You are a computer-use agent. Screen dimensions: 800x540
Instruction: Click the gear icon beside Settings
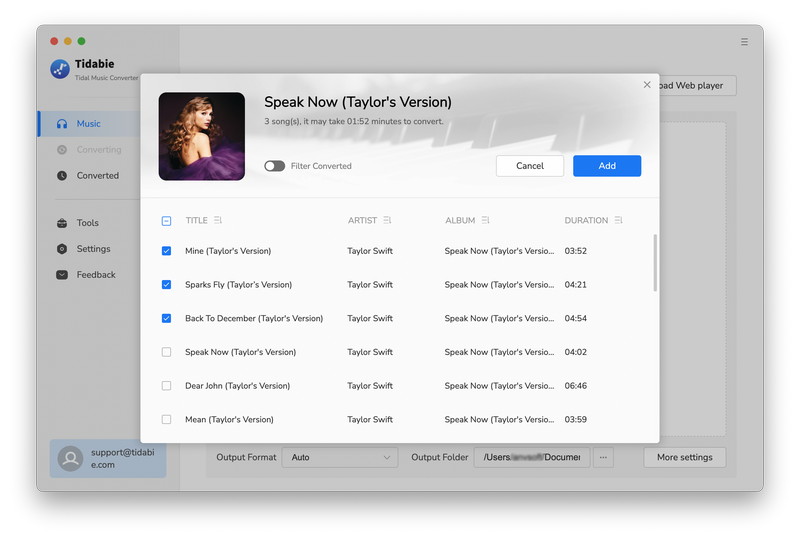(x=62, y=249)
